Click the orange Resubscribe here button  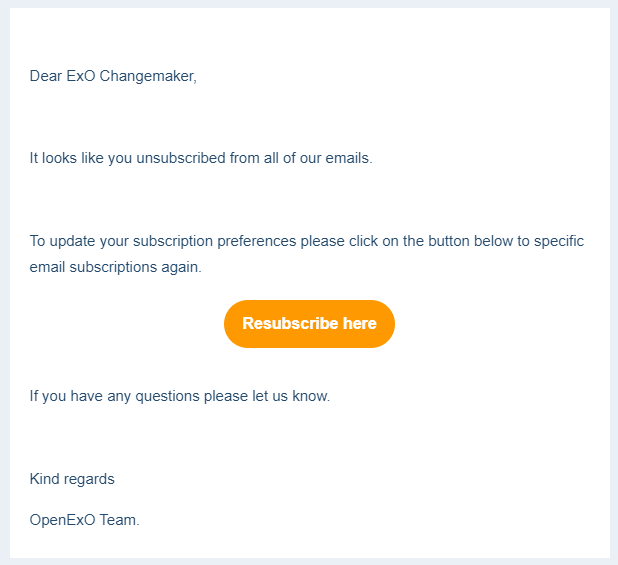pos(309,324)
